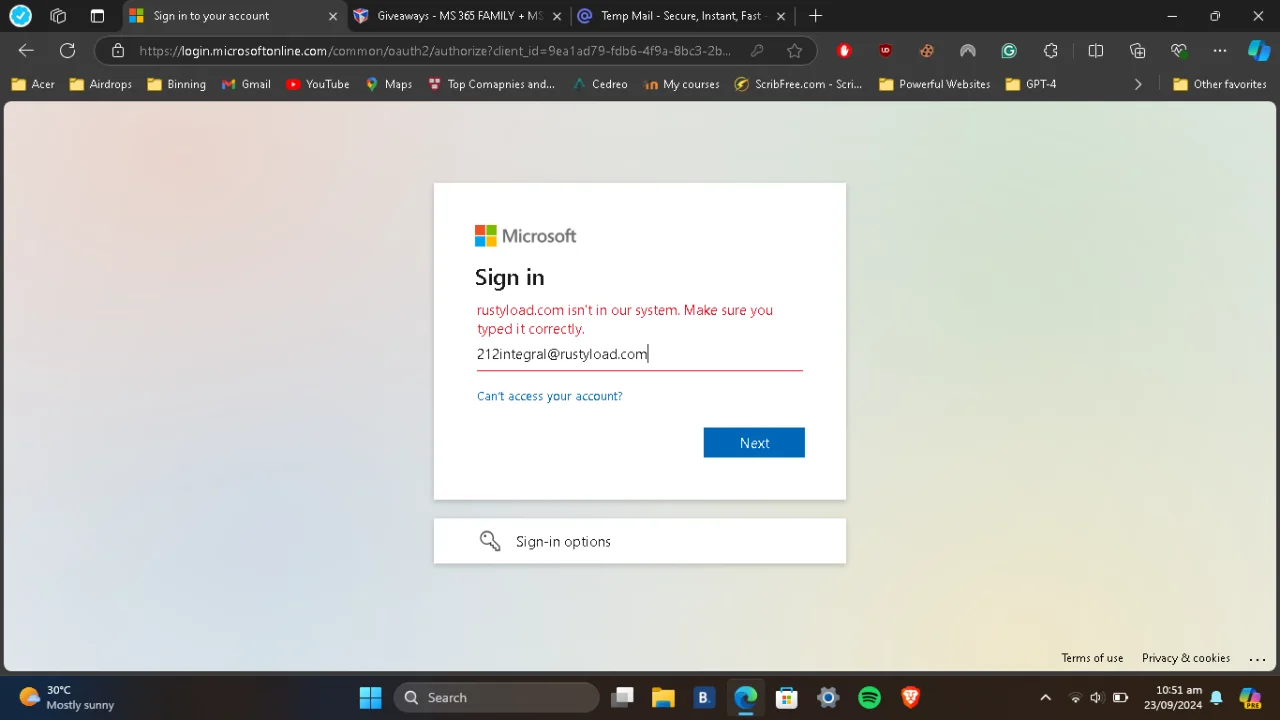Open the Binning bookmarks folder

pyautogui.click(x=176, y=84)
